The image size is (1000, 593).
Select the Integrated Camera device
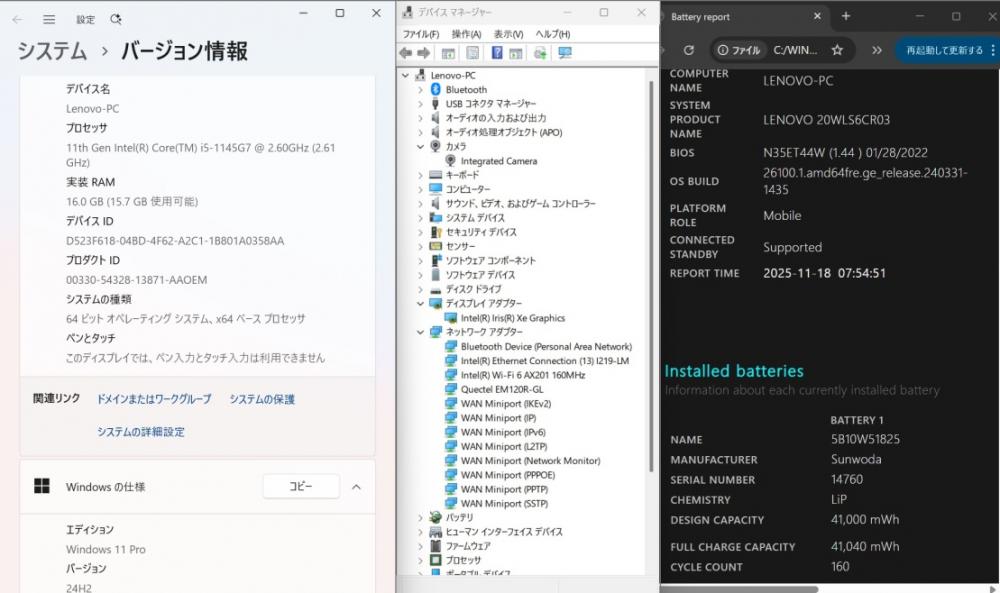[x=498, y=161]
